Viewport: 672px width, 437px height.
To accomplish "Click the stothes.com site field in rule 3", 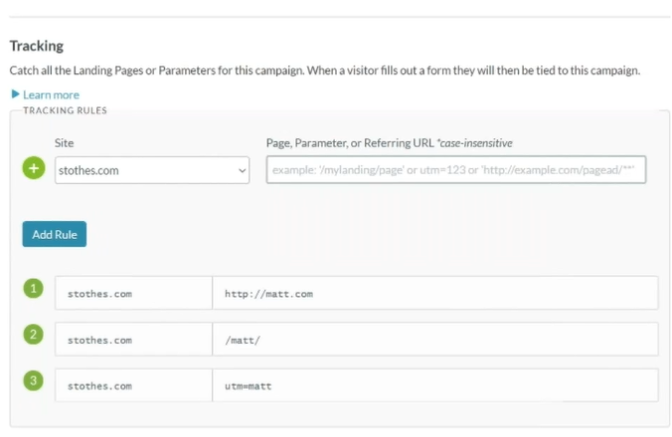I will tap(133, 385).
